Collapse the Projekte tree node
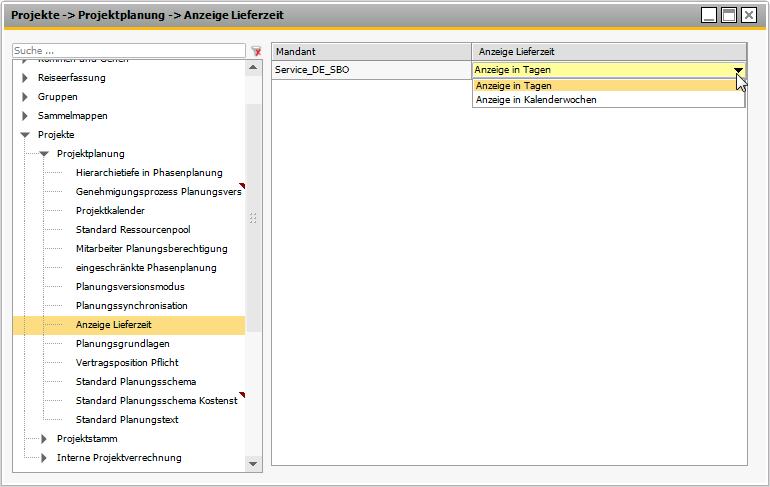The width and height of the screenshot is (770, 487). pos(25,135)
